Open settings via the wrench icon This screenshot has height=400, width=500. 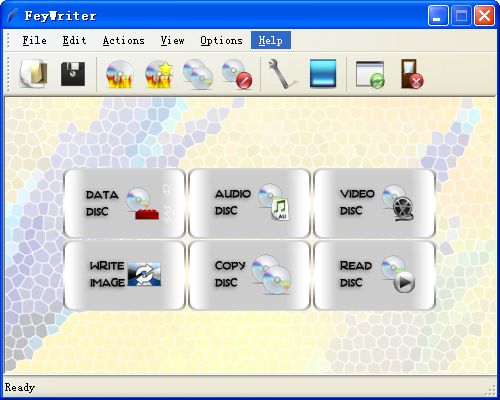[281, 74]
